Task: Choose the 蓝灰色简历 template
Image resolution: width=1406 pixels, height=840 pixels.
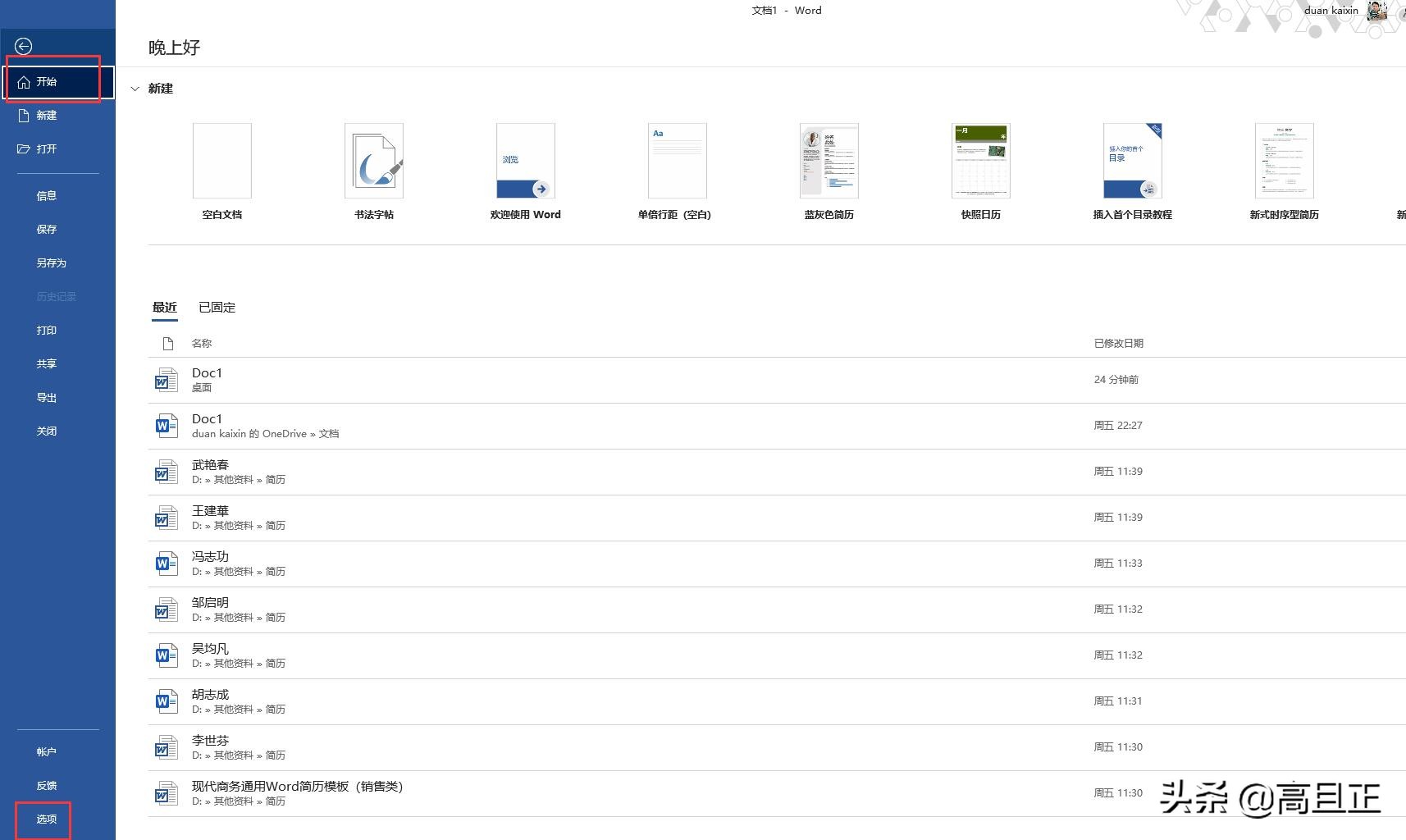Action: (829, 161)
